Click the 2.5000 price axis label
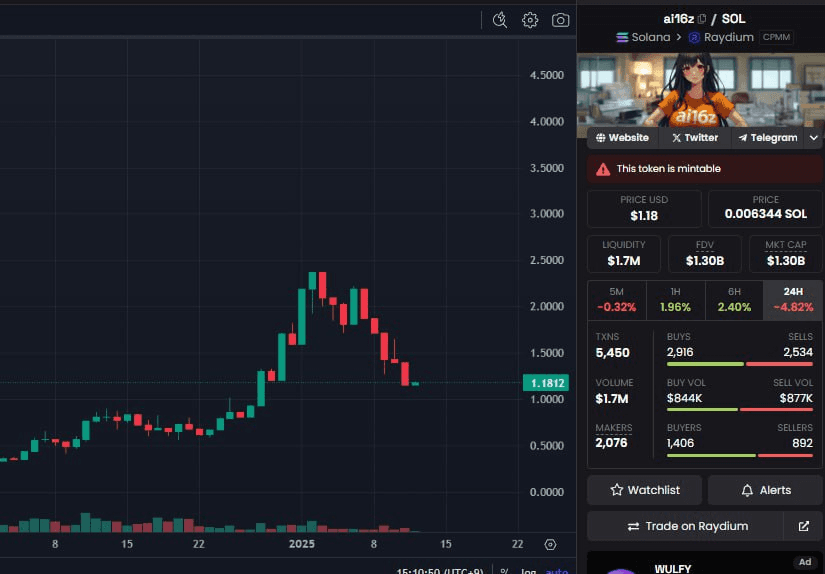 (547, 260)
